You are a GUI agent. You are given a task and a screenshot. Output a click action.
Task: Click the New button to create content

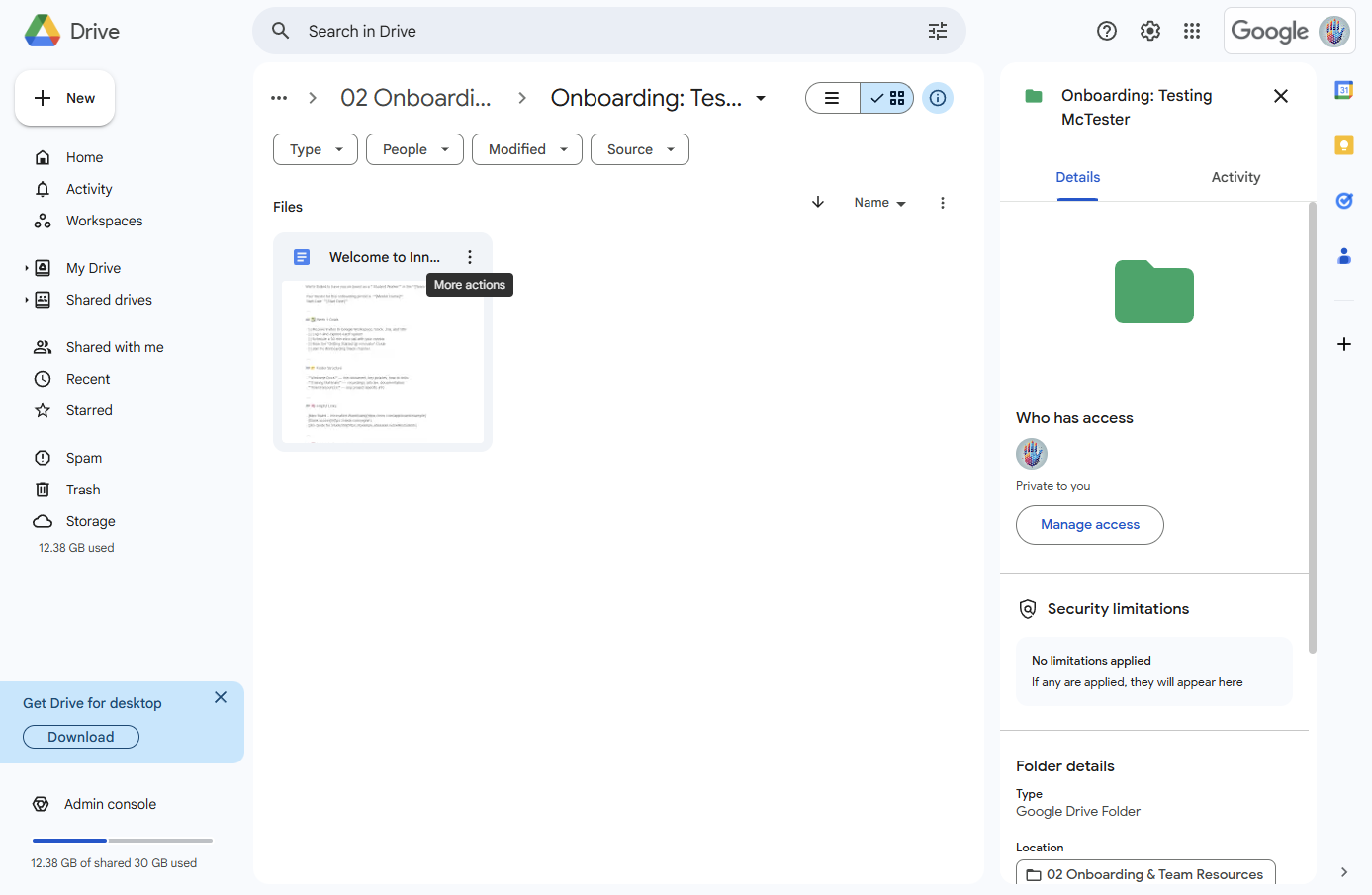point(64,98)
